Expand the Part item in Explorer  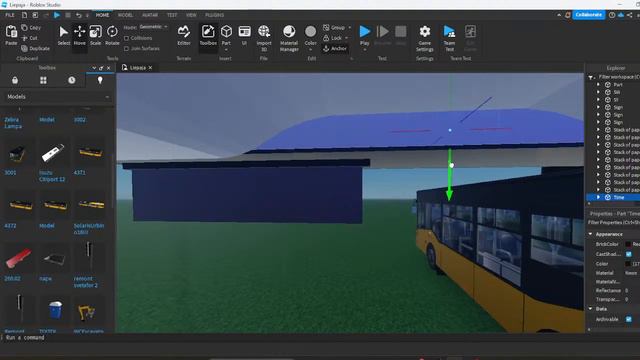pos(598,84)
